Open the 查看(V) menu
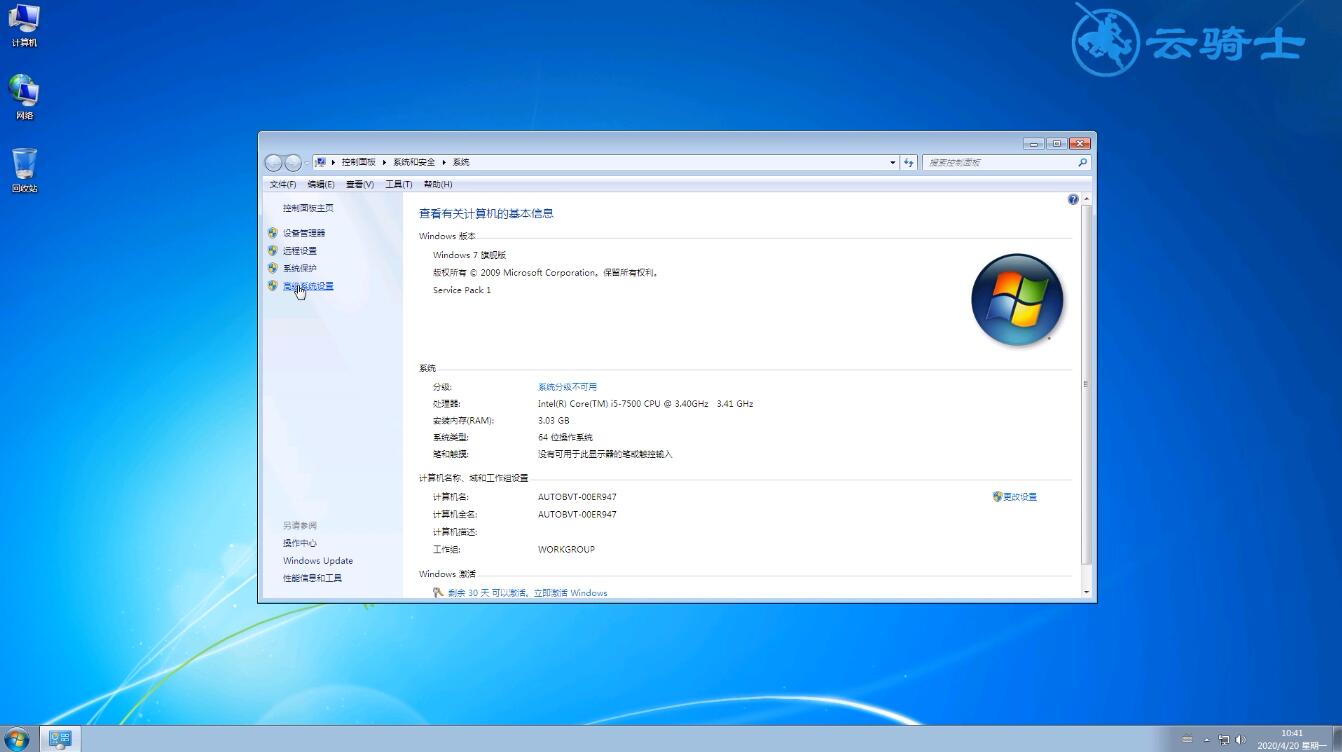 pos(360,184)
